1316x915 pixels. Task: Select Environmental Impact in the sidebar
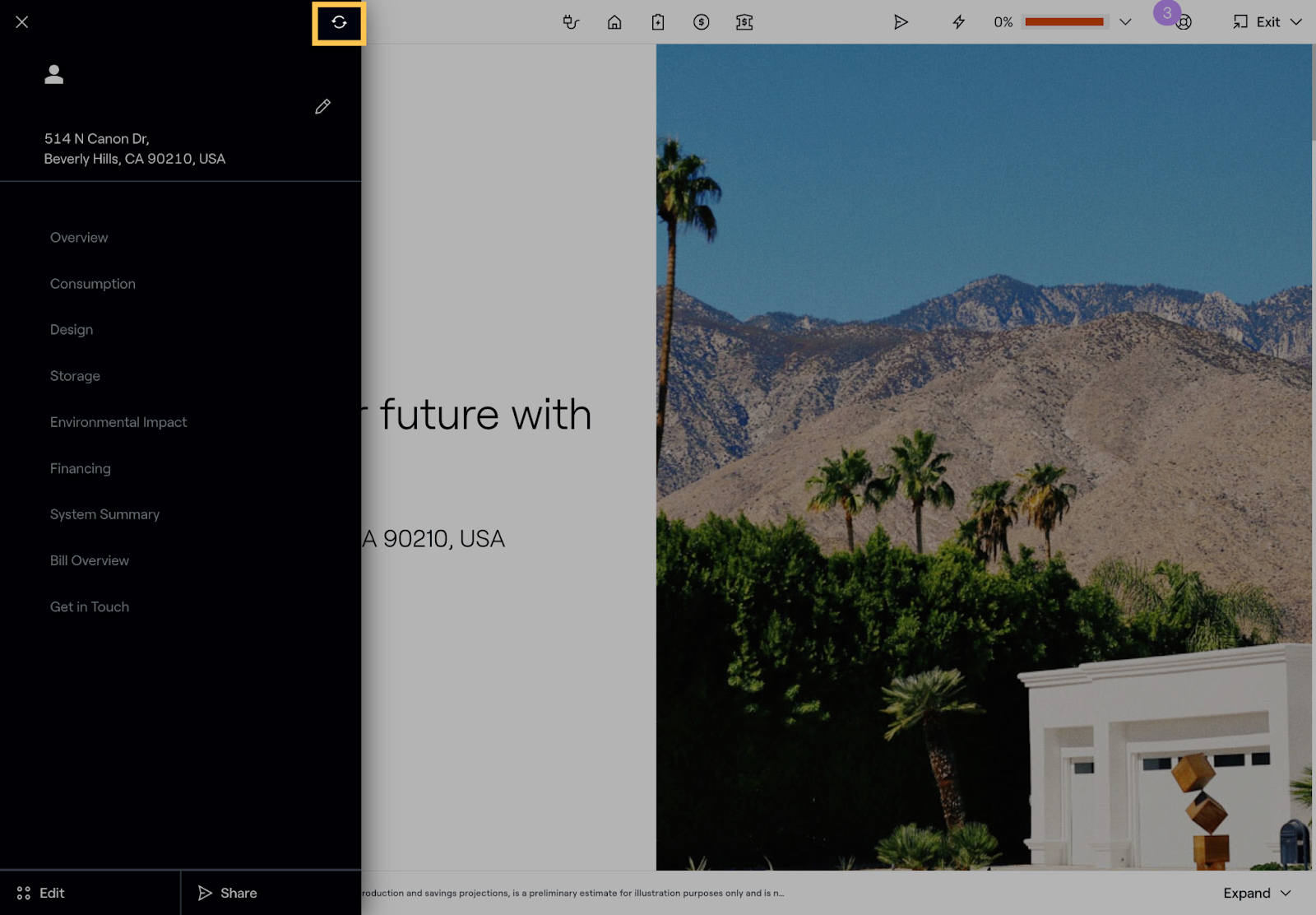118,422
